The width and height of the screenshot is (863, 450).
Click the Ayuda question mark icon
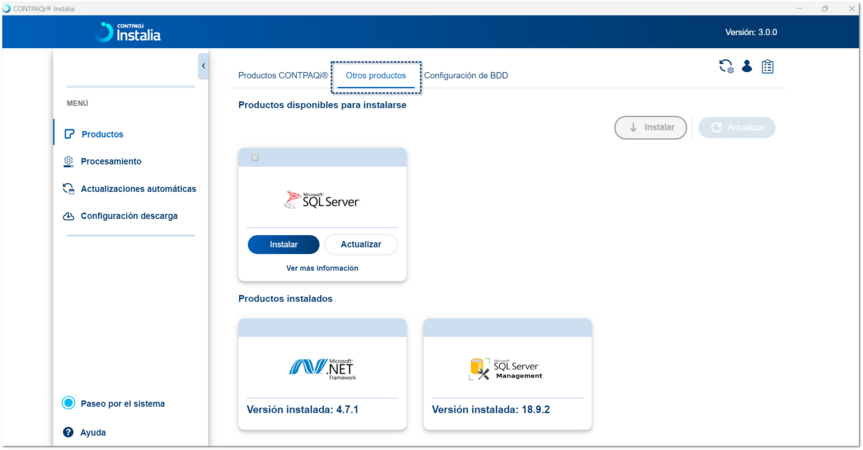68,432
